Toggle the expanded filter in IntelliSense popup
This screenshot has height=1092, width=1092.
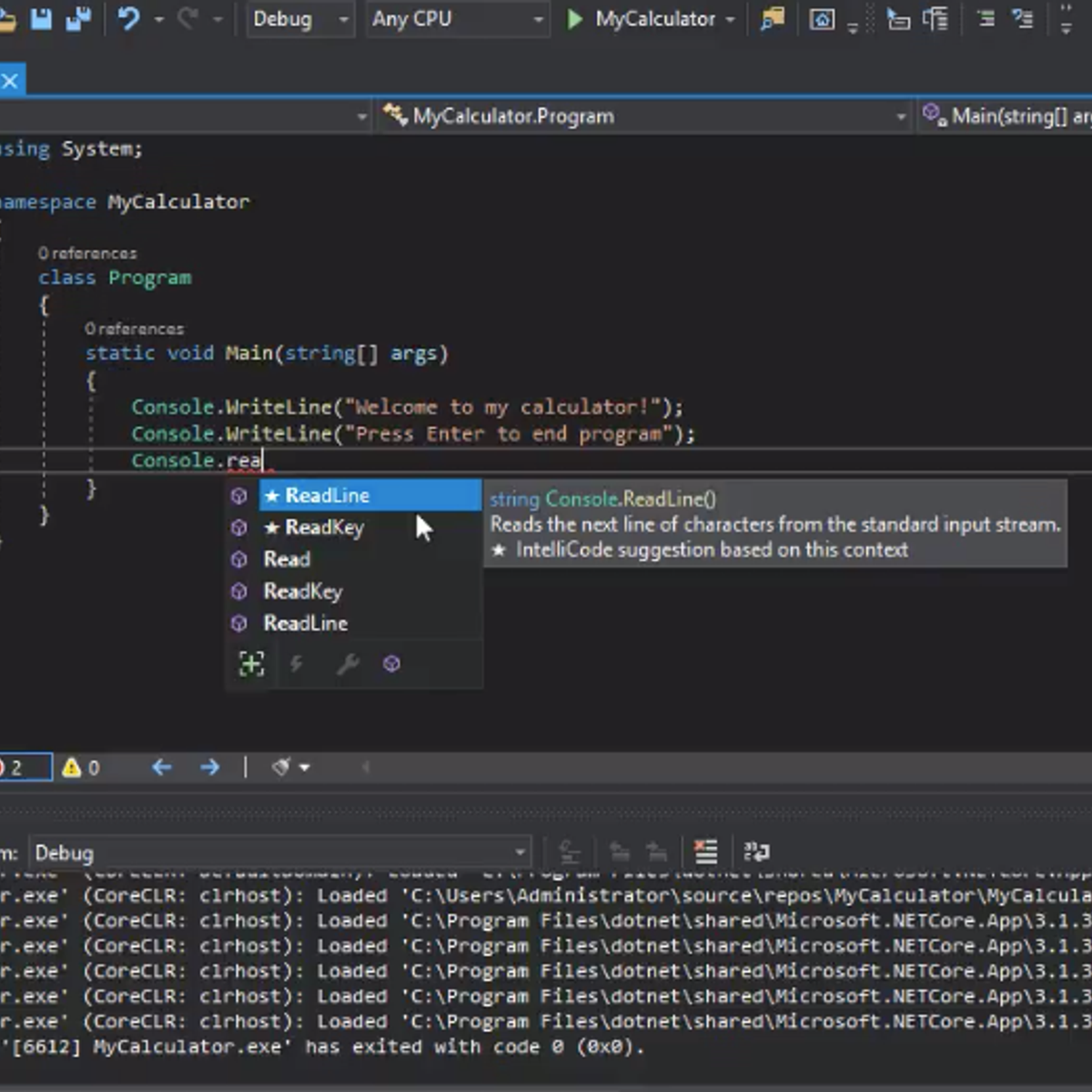tap(251, 664)
